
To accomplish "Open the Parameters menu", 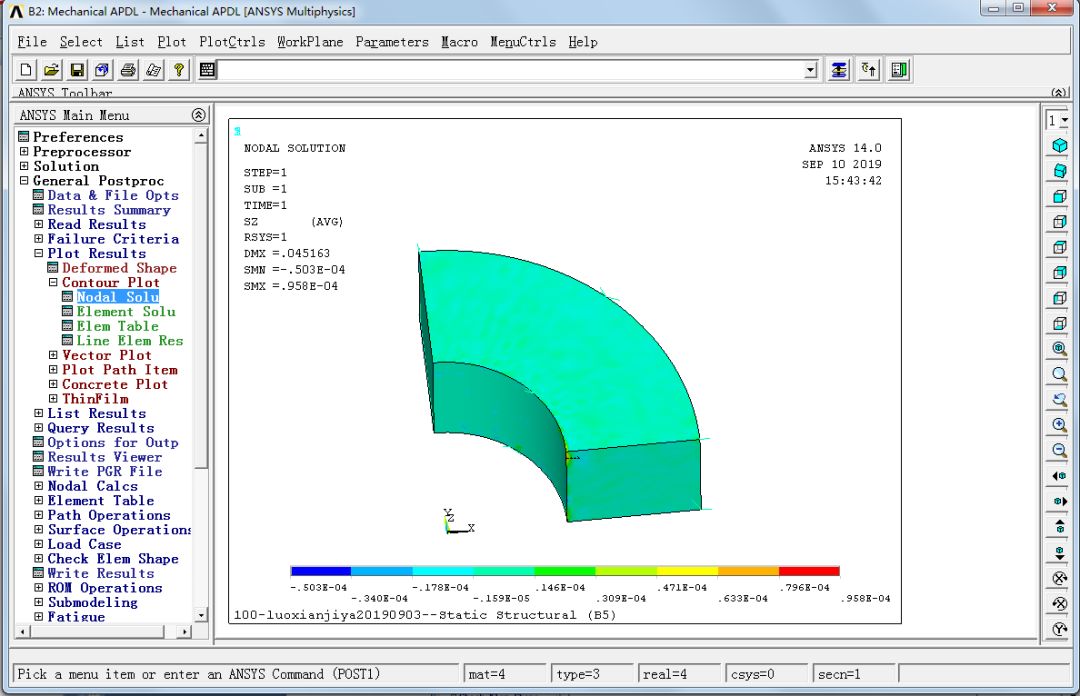I will [392, 42].
